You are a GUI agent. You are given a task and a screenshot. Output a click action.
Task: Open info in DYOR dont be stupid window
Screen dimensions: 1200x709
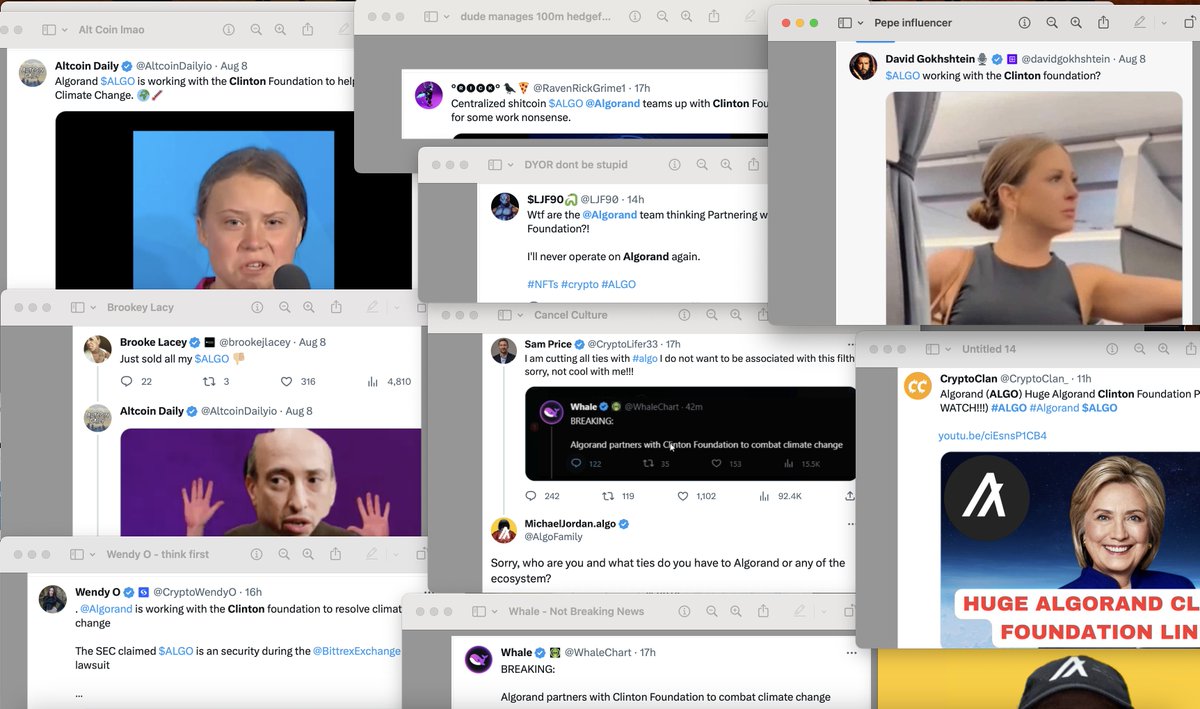(x=674, y=164)
